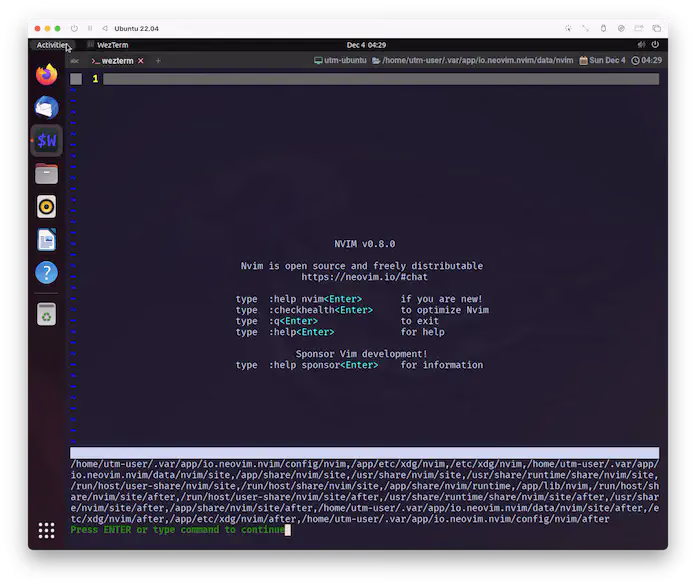Click the UTM pause icon

(x=90, y=28)
